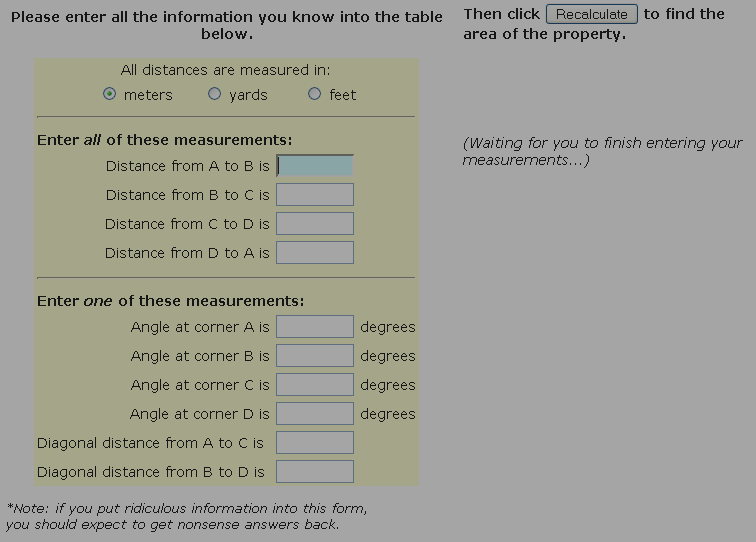The image size is (756, 542).
Task: Click the Diagonal distance B to D input
Action: pos(315,472)
